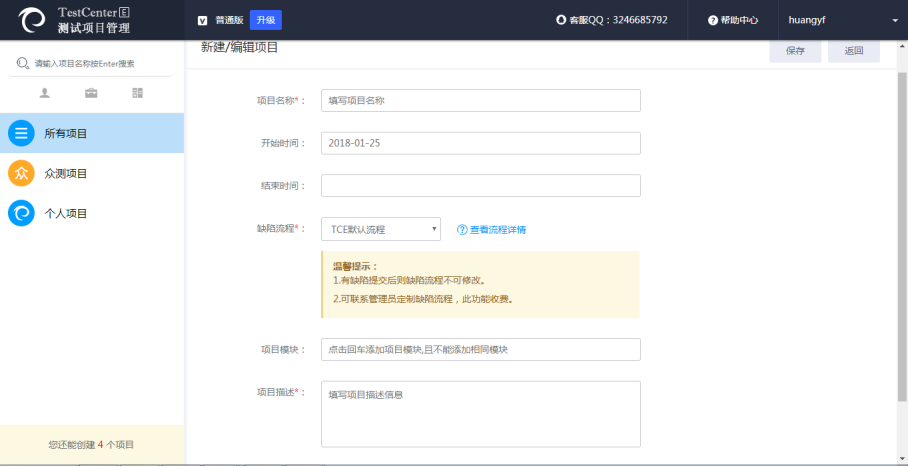This screenshot has height=466, width=908.
Task: Click the TestCenter swirl logo
Action: click(32, 20)
